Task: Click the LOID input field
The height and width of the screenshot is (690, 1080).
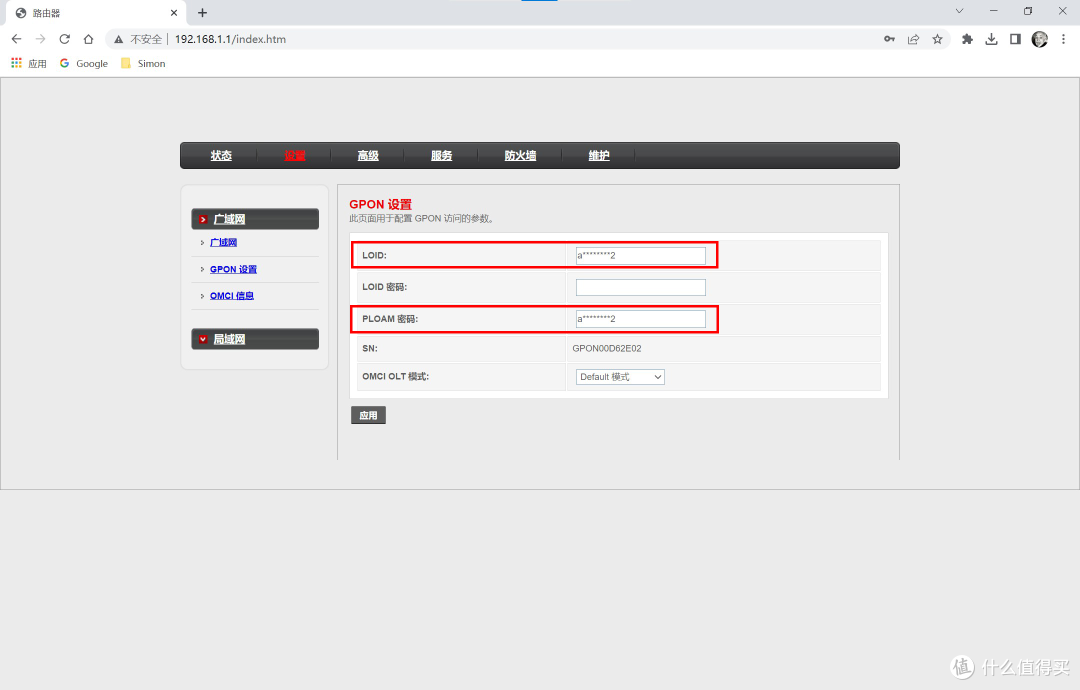Action: (x=641, y=255)
